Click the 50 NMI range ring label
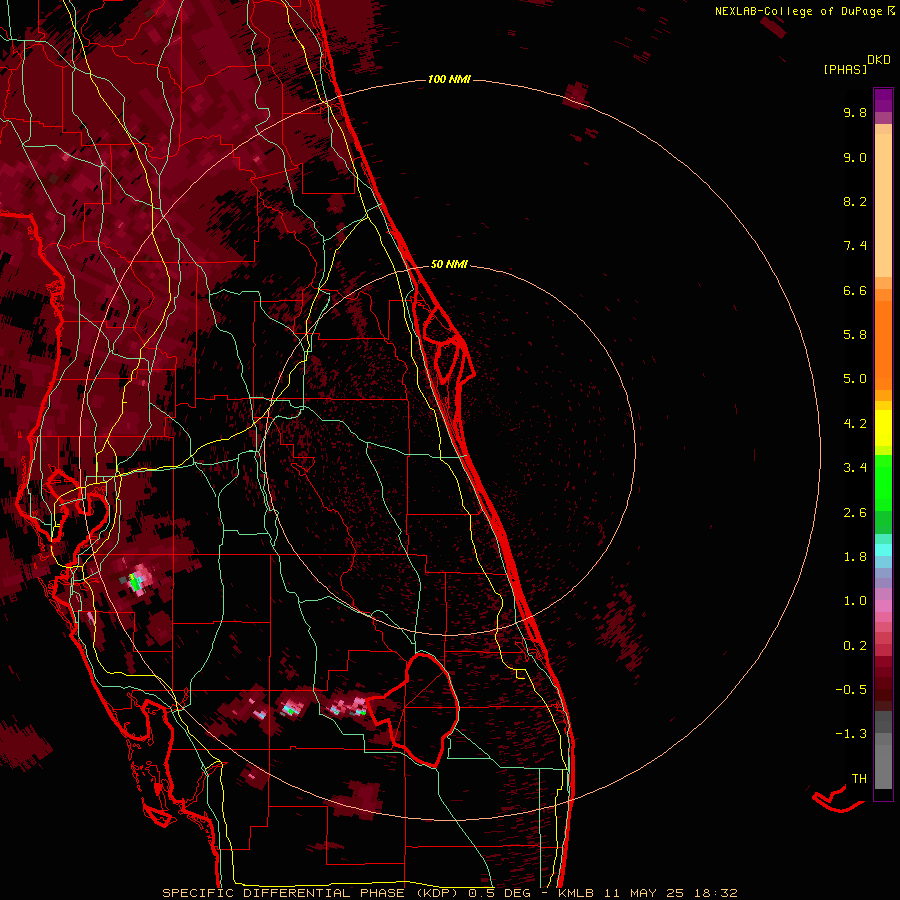This screenshot has width=900, height=900. click(x=449, y=264)
